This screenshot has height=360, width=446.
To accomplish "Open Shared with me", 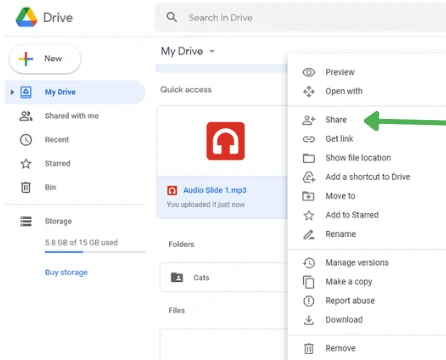I will click(x=72, y=116).
